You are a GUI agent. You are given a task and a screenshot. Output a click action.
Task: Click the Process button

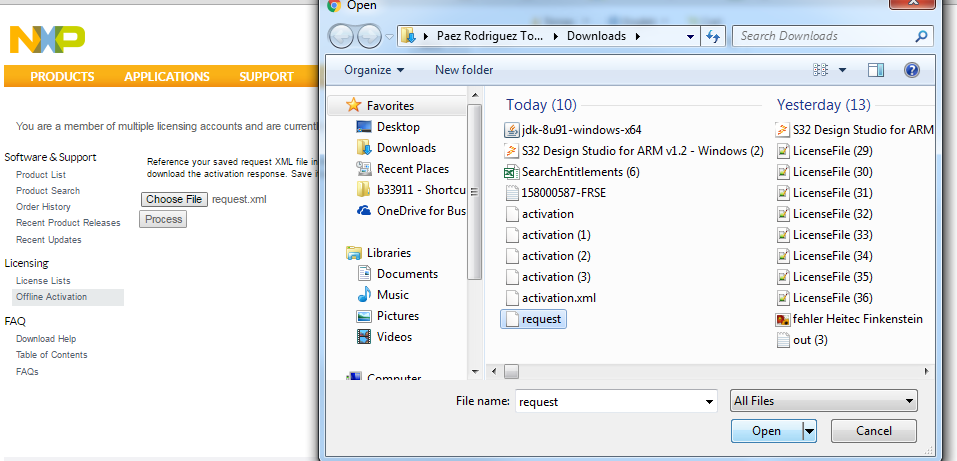click(163, 219)
